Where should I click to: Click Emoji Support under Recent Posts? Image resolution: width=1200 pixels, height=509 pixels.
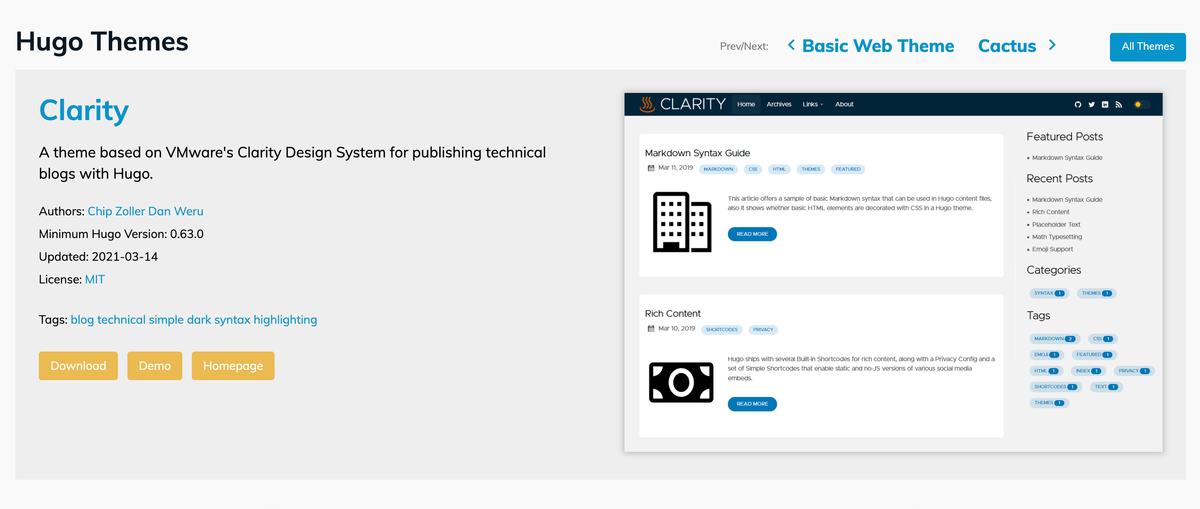(x=1055, y=250)
